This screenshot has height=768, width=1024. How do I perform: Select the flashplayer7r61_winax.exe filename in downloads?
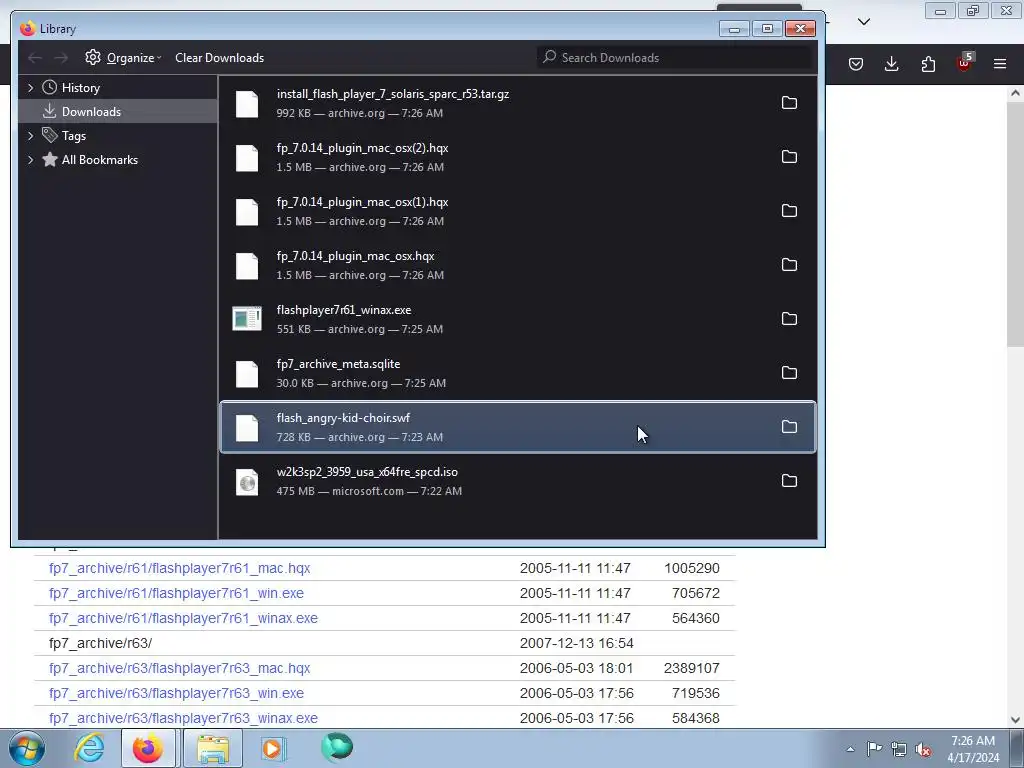(344, 310)
